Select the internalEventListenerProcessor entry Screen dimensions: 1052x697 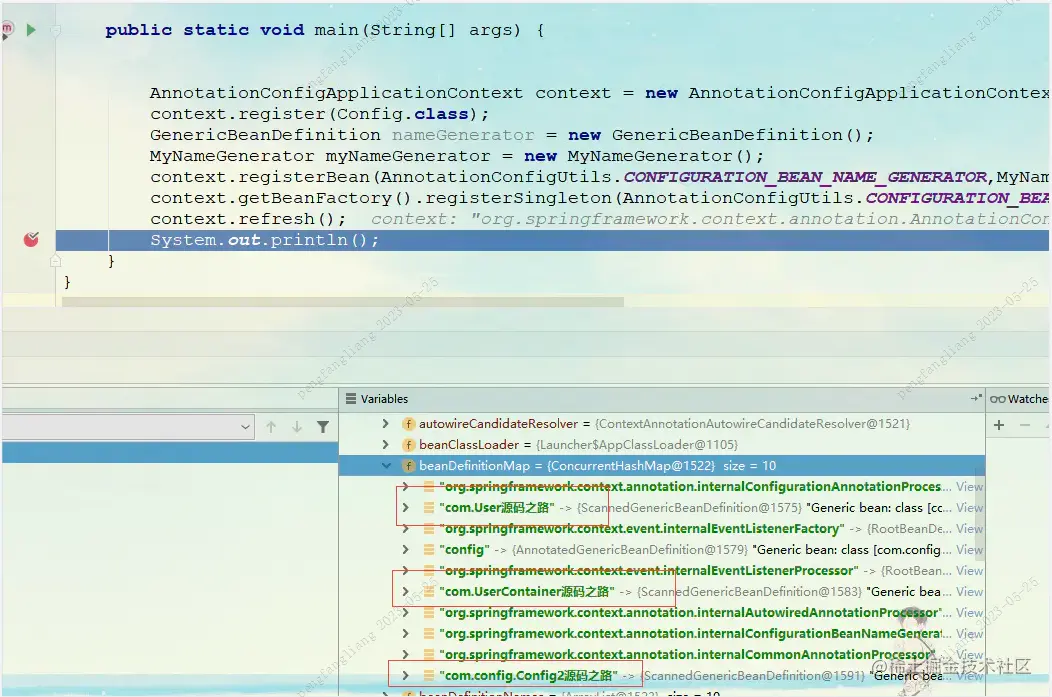[x=648, y=571]
